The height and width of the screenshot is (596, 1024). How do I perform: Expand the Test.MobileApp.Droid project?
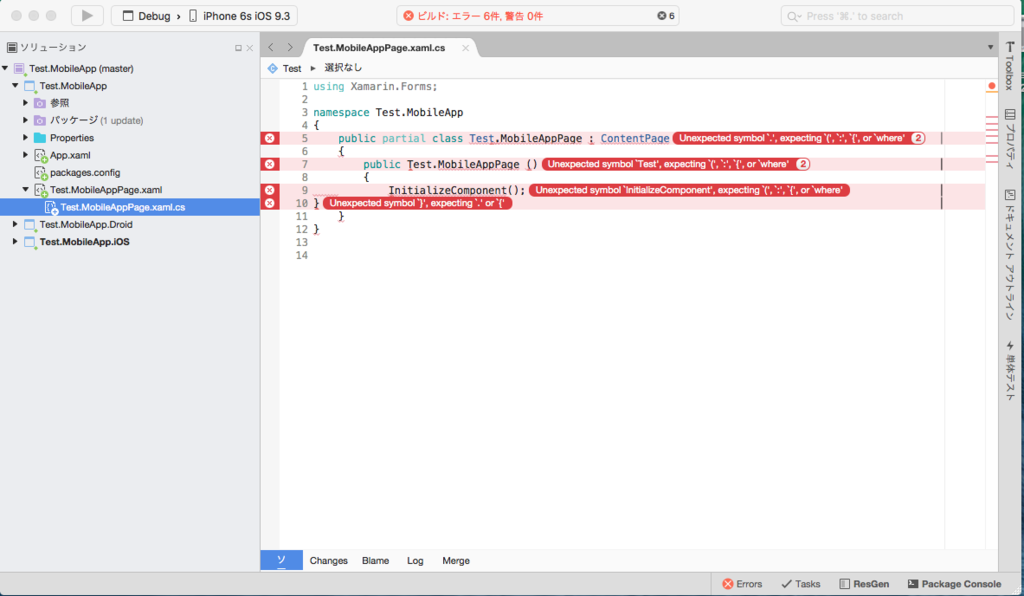click(x=15, y=224)
